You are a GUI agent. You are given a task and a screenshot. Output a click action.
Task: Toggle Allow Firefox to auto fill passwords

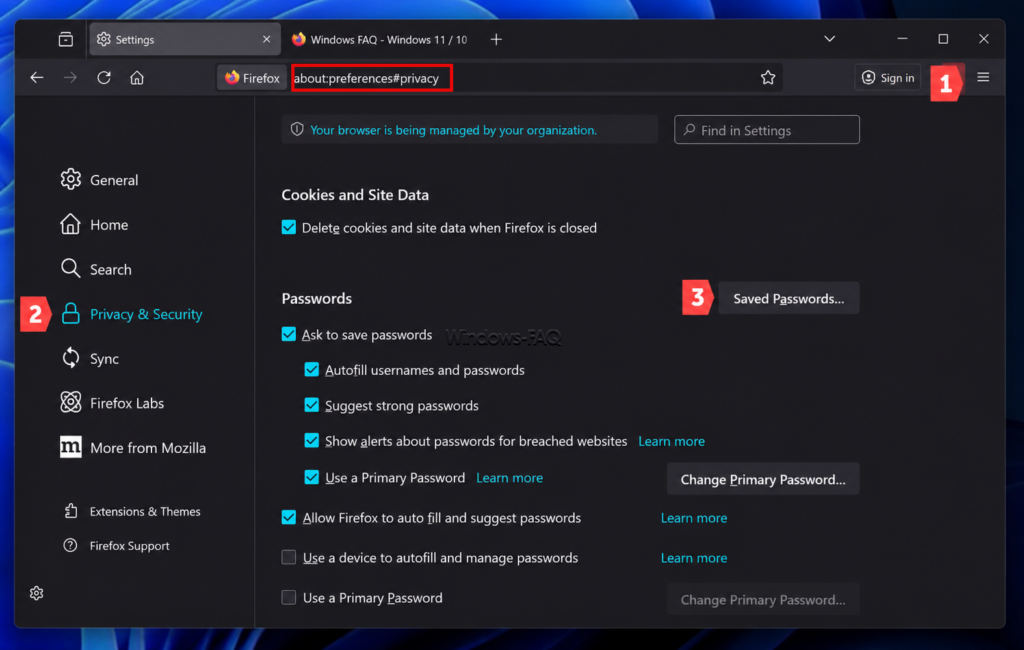coord(289,517)
